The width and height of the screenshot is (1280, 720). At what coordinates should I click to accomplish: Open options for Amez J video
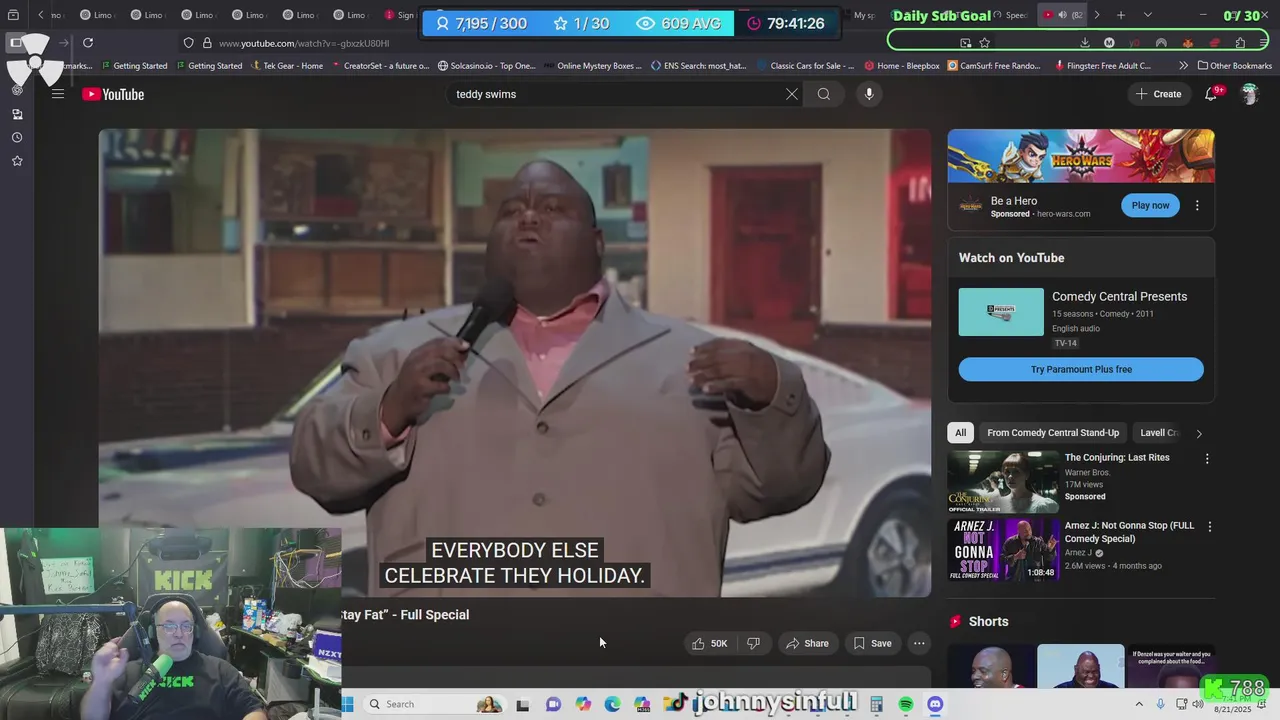pos(1209,526)
